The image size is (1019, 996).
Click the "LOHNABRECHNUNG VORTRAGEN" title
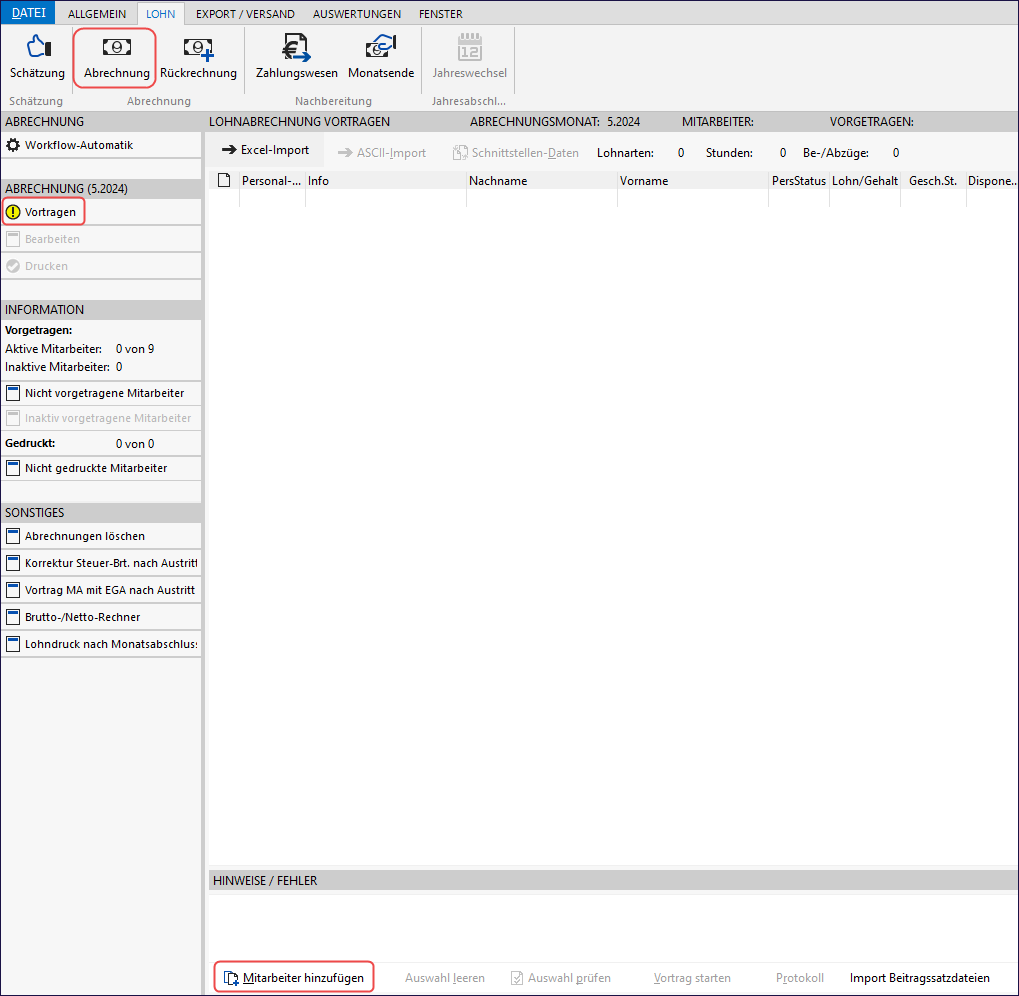tap(299, 121)
